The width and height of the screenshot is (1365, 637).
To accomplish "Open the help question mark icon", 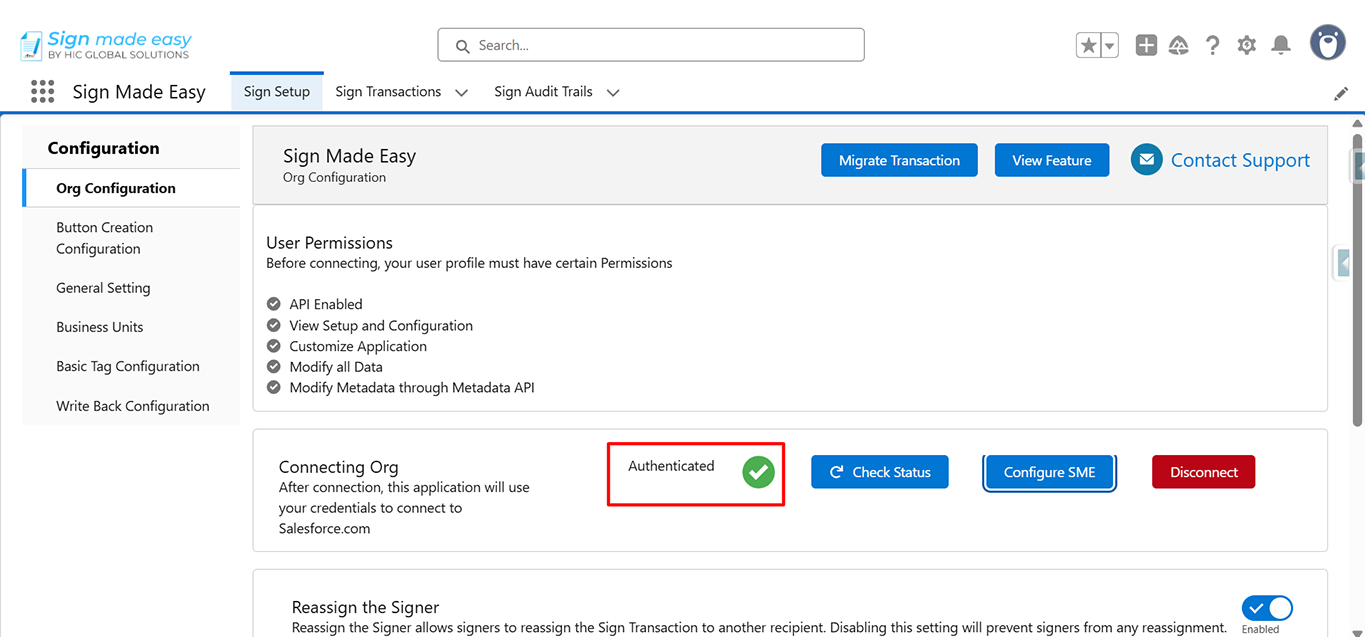I will pos(1213,45).
